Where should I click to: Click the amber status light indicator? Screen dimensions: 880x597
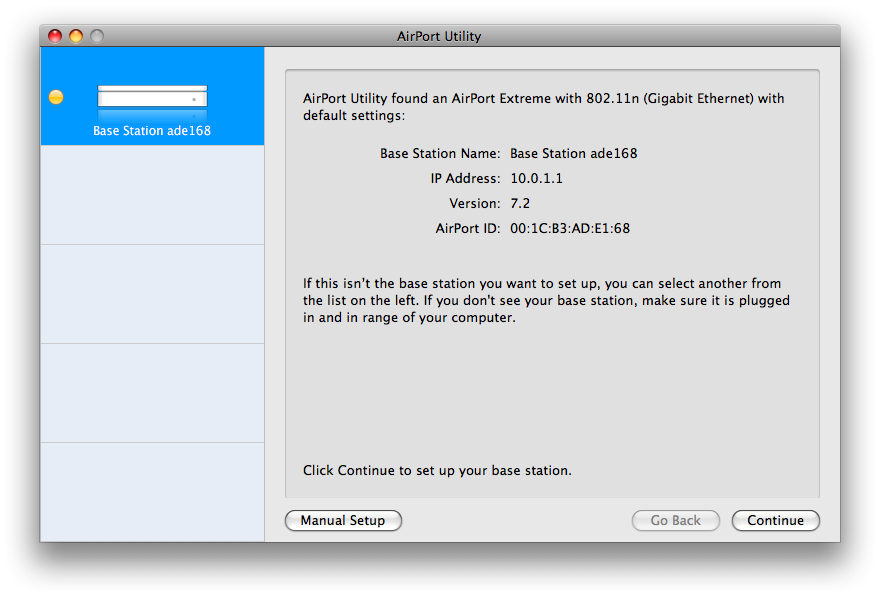pos(56,97)
